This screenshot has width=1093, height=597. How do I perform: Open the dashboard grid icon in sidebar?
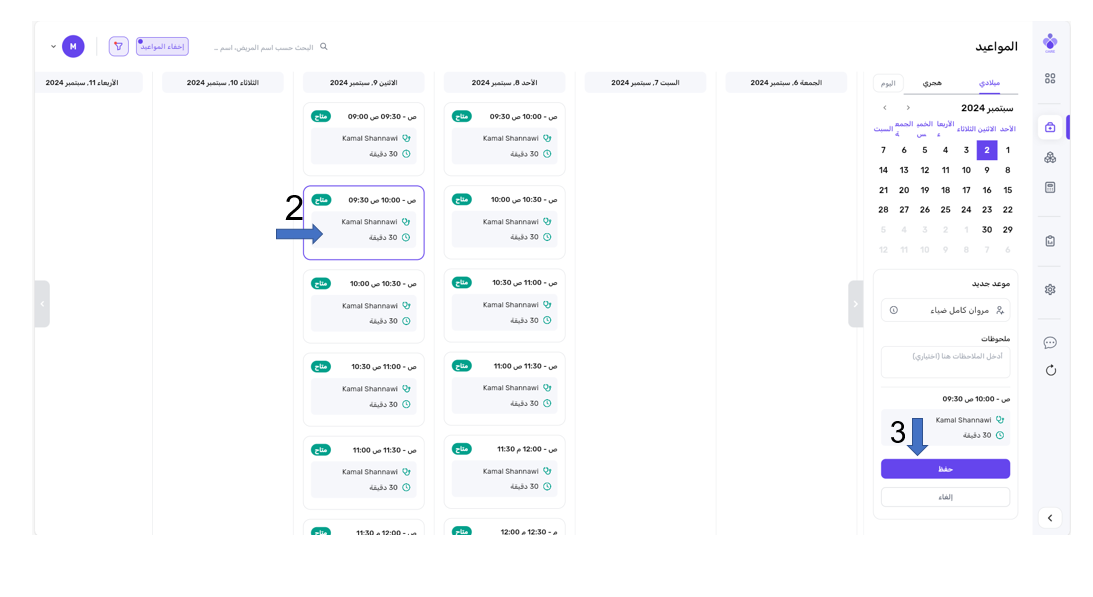click(1049, 78)
